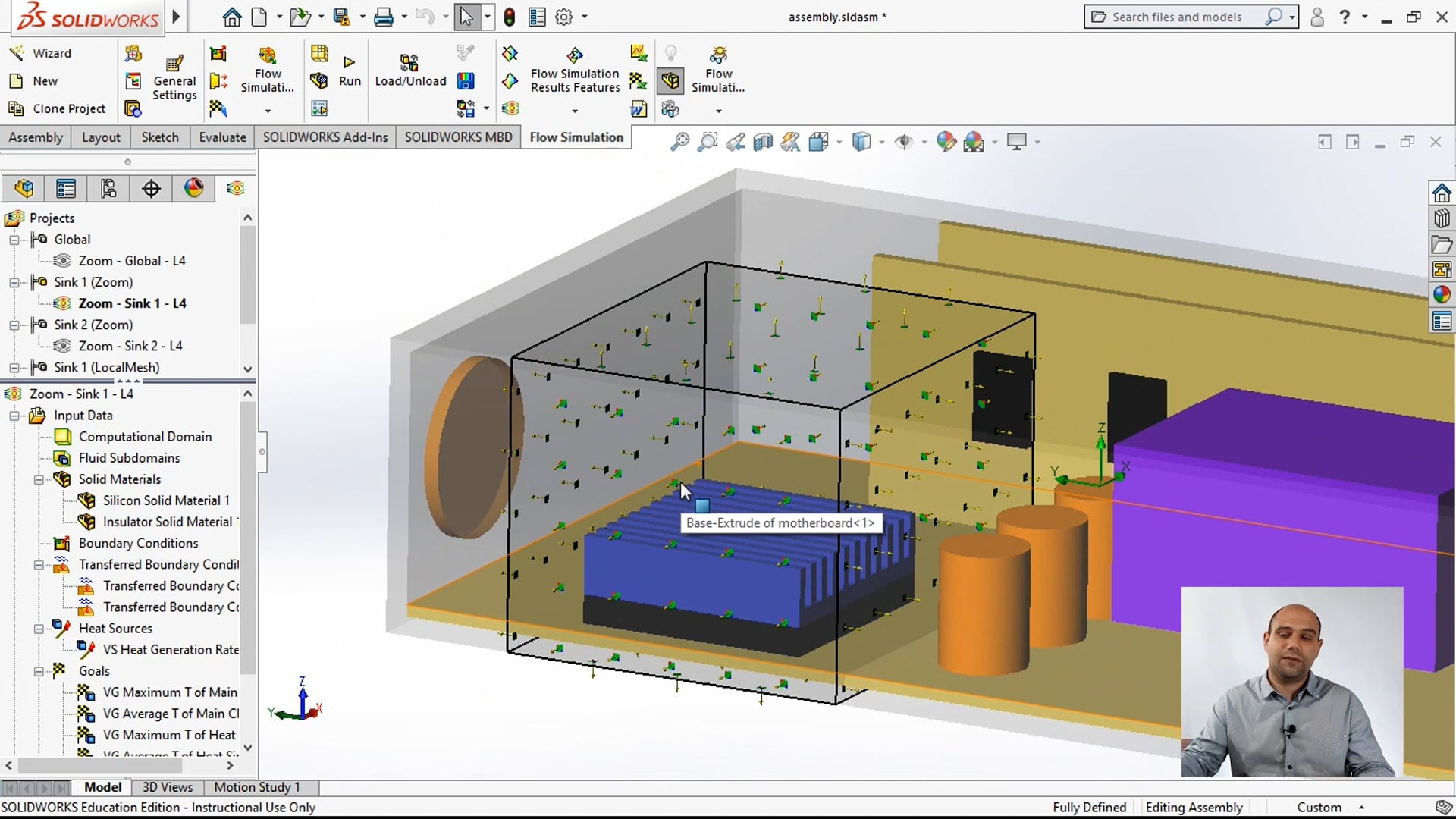This screenshot has width=1456, height=819.
Task: Select the Computational Domain node
Action: click(146, 436)
